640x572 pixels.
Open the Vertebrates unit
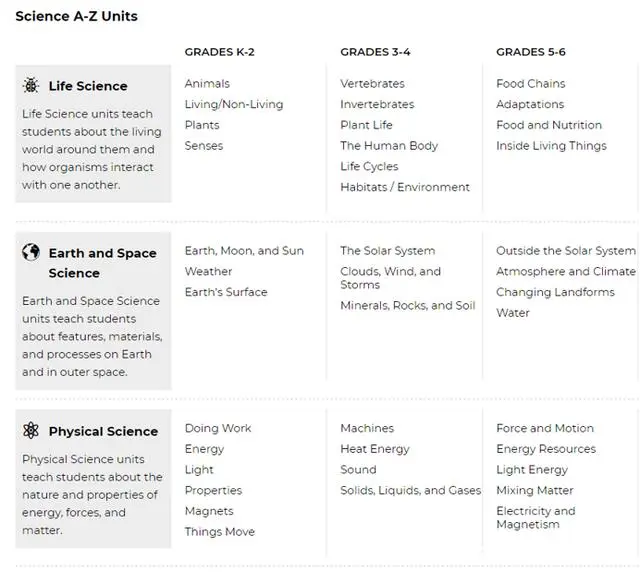pyautogui.click(x=371, y=84)
